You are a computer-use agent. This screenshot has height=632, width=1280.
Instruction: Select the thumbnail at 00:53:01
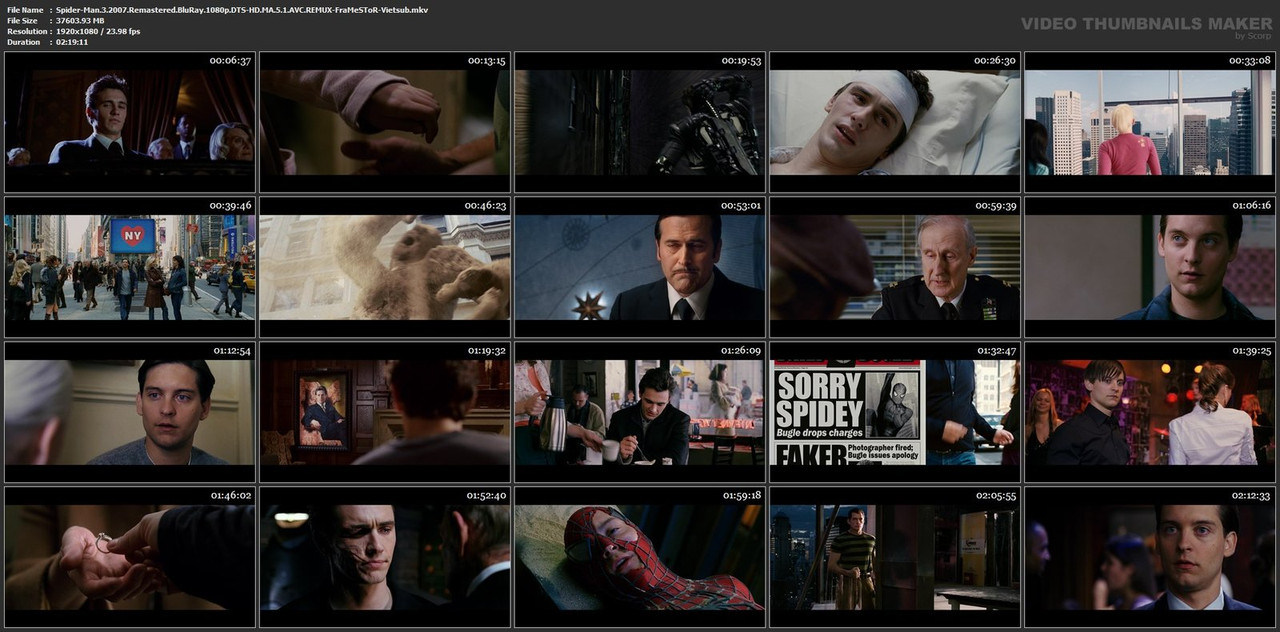pos(640,267)
